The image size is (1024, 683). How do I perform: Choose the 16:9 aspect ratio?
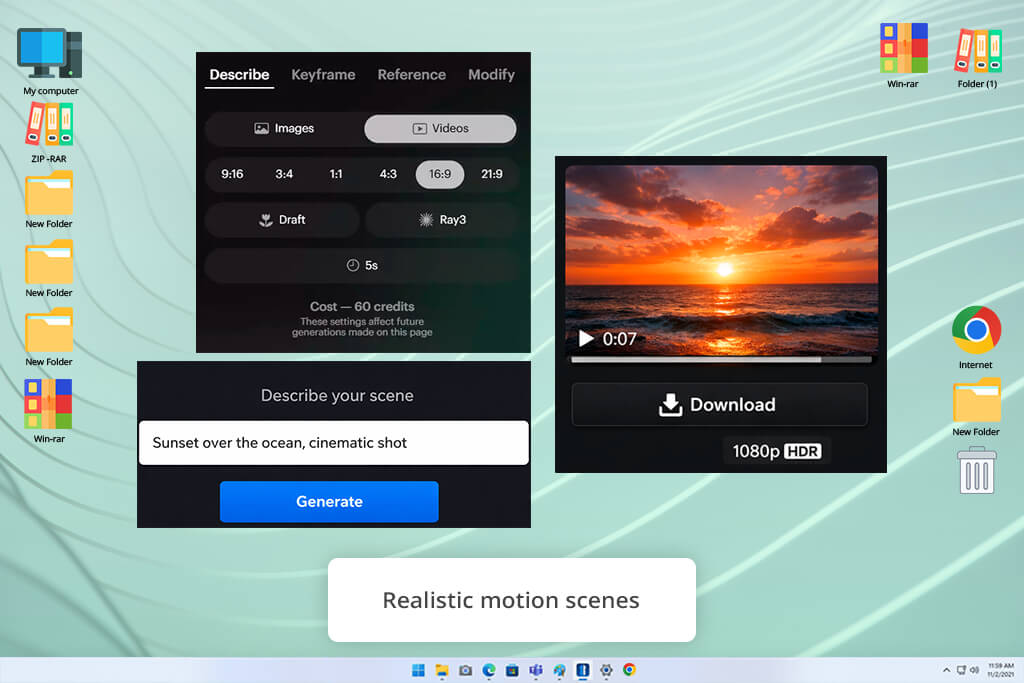(440, 174)
